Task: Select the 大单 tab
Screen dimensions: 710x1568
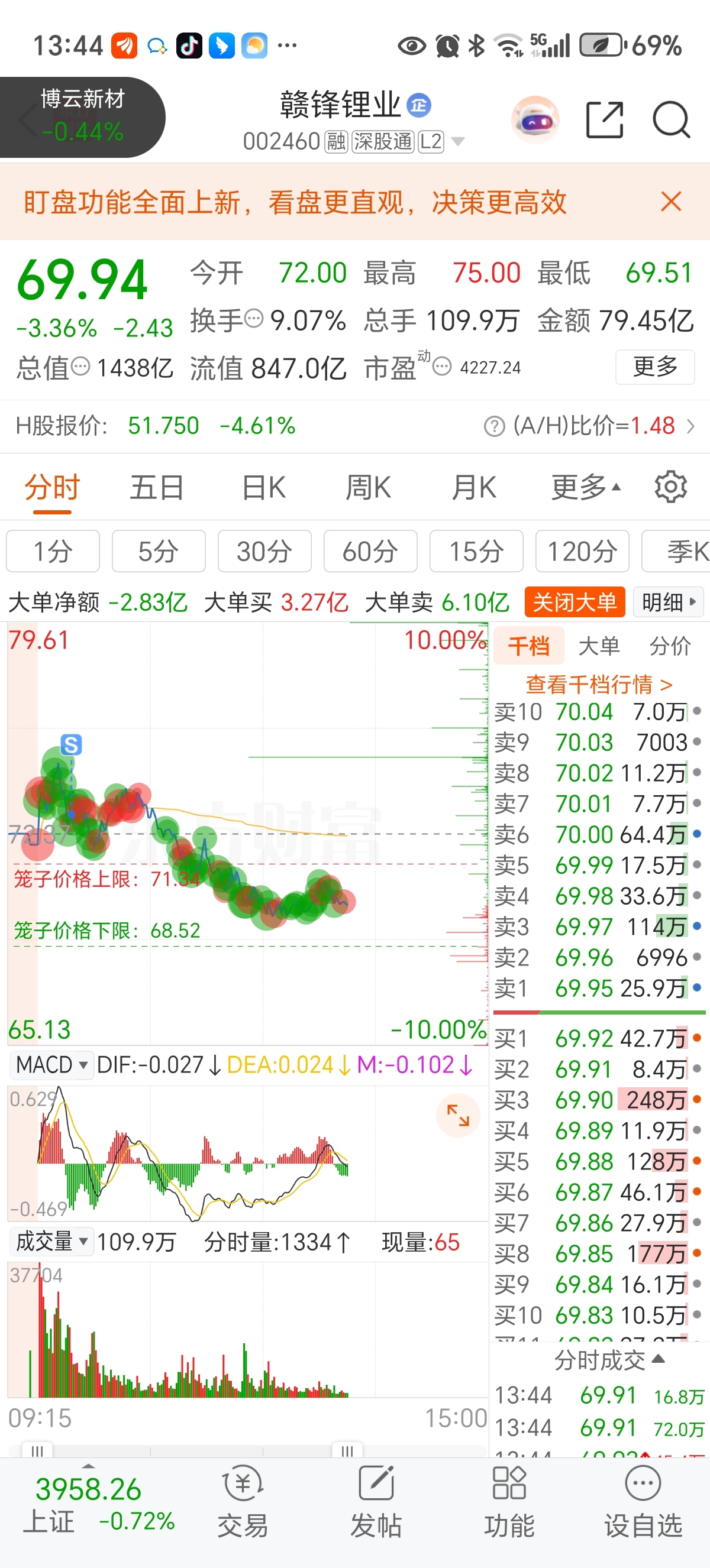Action: (x=599, y=646)
